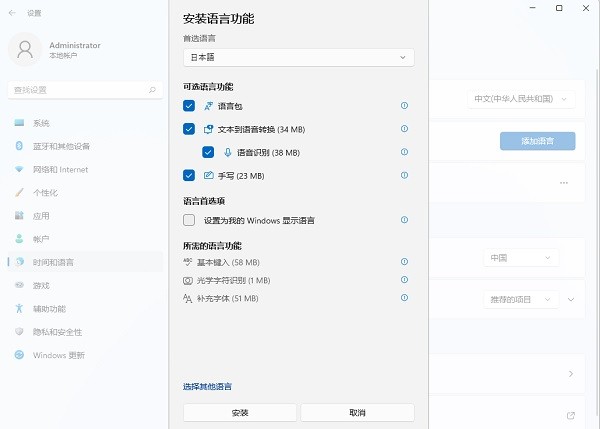
Task: Click the microphone icon for 语音识别
Action: (x=228, y=153)
